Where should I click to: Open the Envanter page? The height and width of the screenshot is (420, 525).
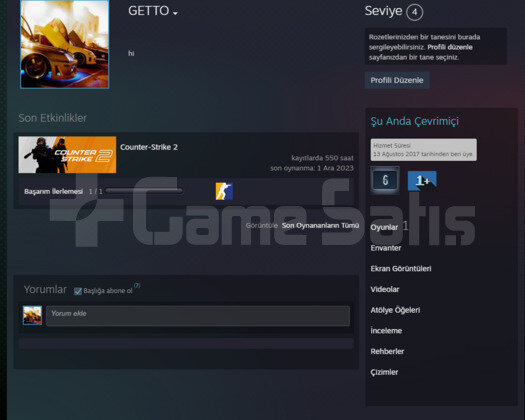pos(386,248)
